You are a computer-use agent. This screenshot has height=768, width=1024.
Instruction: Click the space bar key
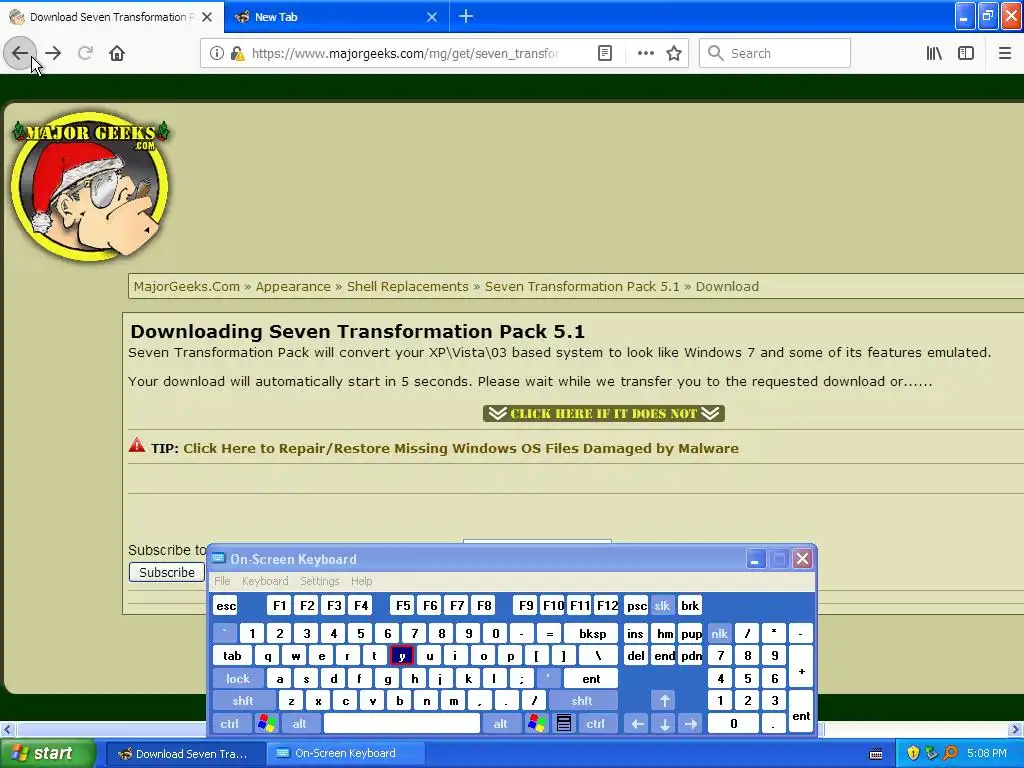402,724
